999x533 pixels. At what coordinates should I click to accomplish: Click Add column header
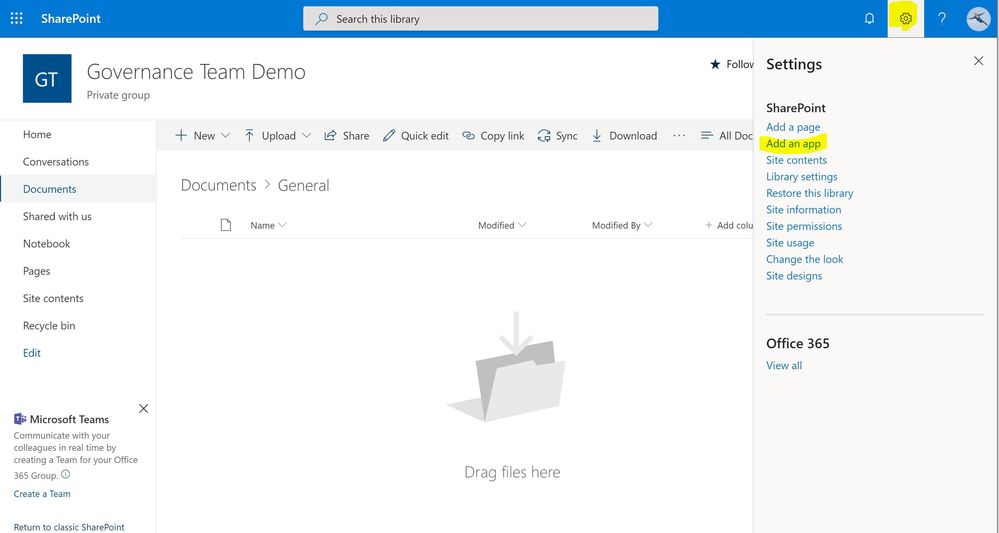tap(729, 225)
